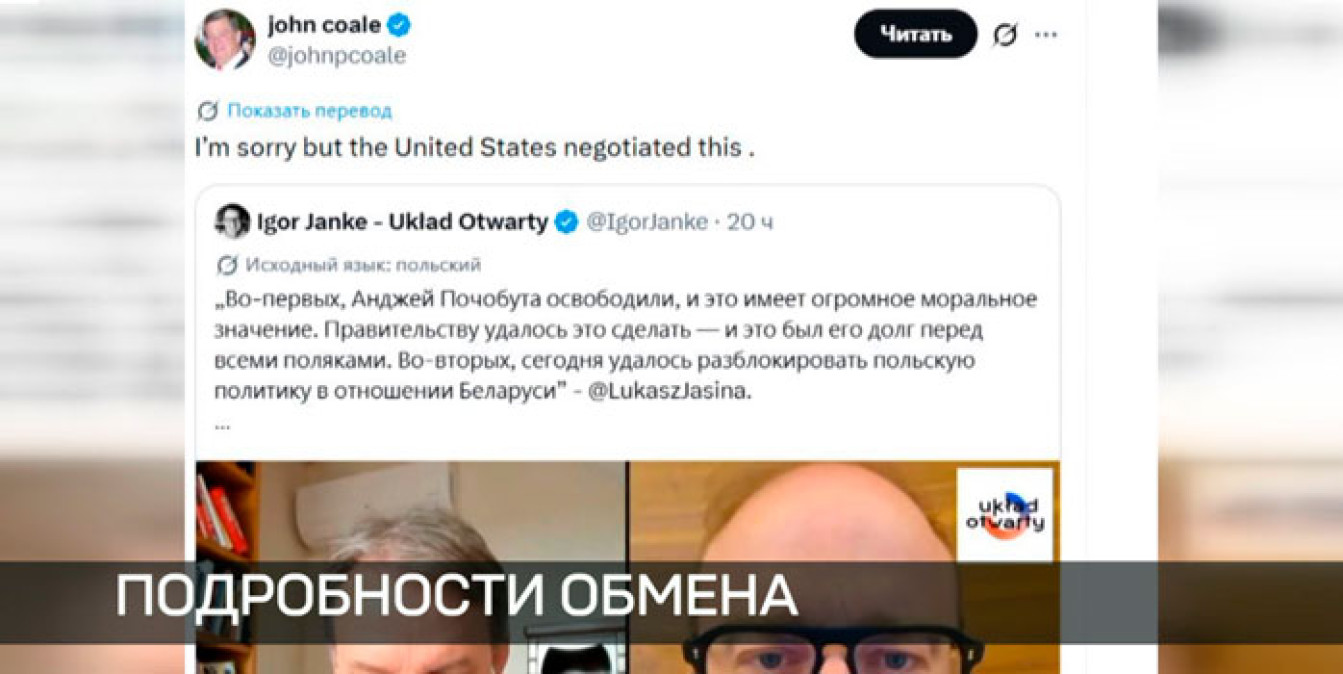Click the Читать follow button
The image size is (1343, 674).
(915, 34)
